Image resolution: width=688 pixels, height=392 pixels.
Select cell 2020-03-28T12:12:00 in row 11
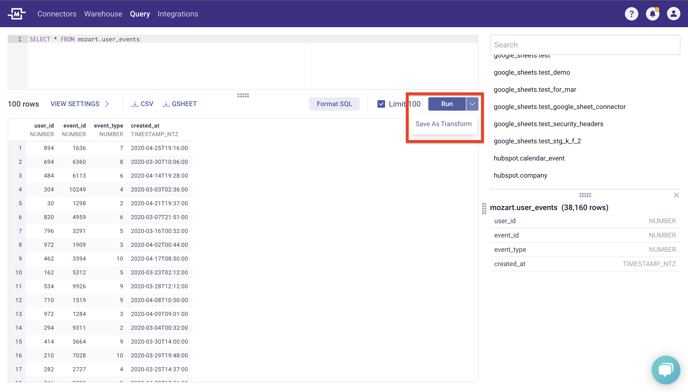(159, 286)
